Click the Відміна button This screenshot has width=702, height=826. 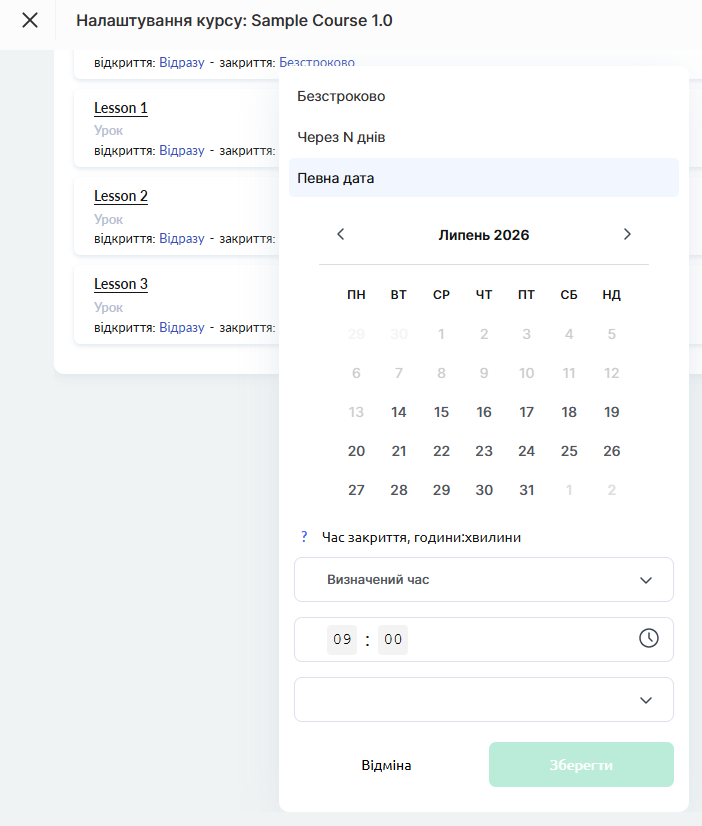(x=386, y=765)
